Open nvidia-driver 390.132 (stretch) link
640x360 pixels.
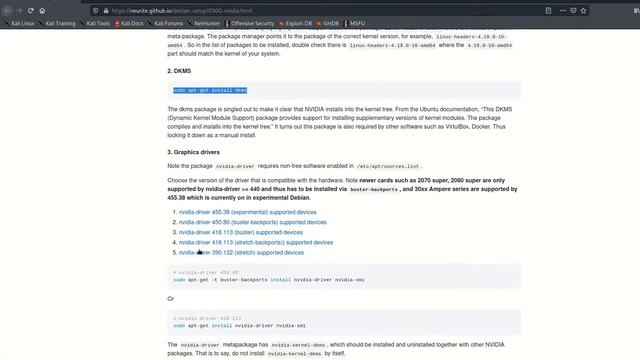pos(241,253)
